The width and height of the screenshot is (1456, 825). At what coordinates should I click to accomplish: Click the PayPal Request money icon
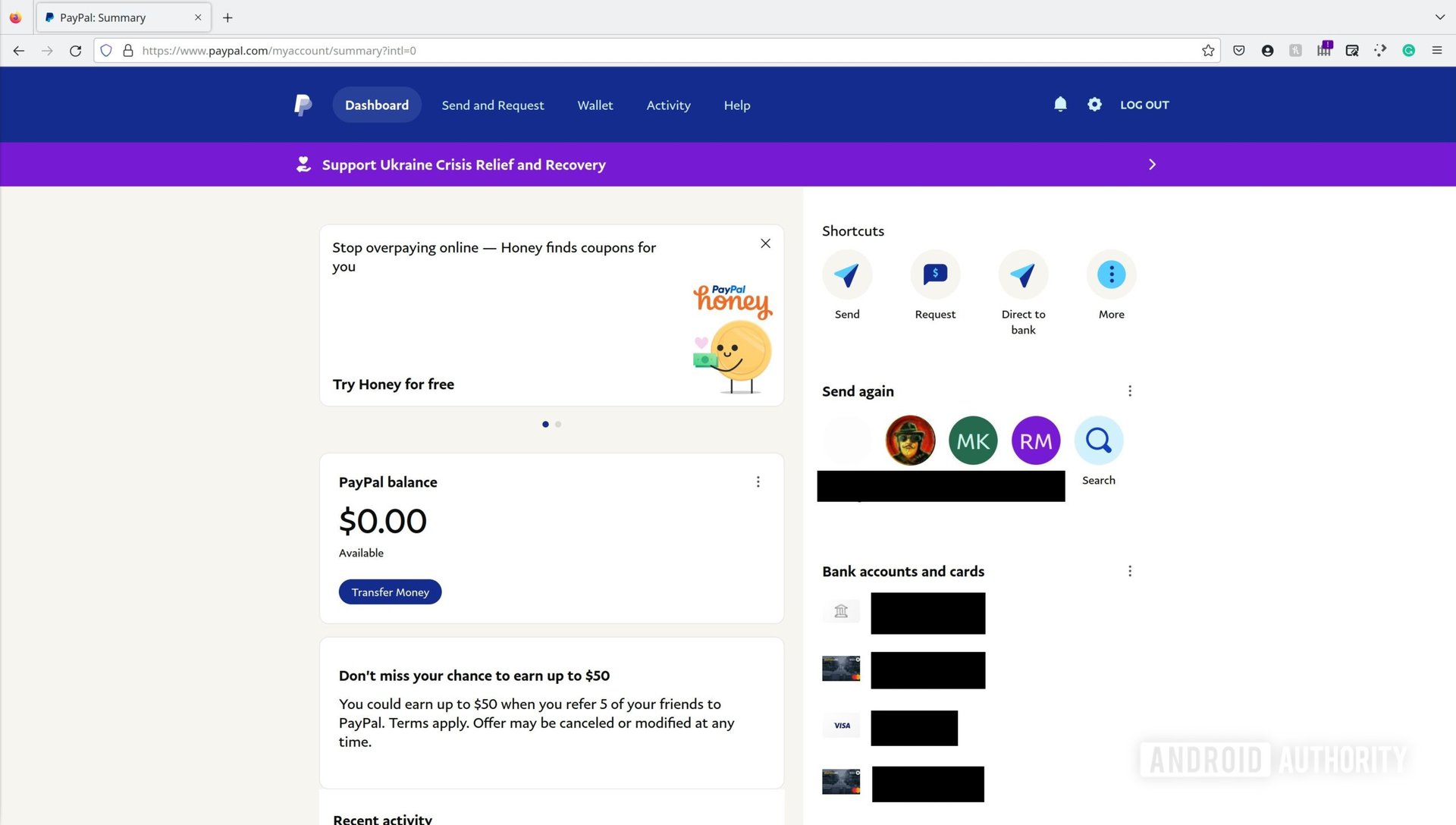click(x=934, y=274)
